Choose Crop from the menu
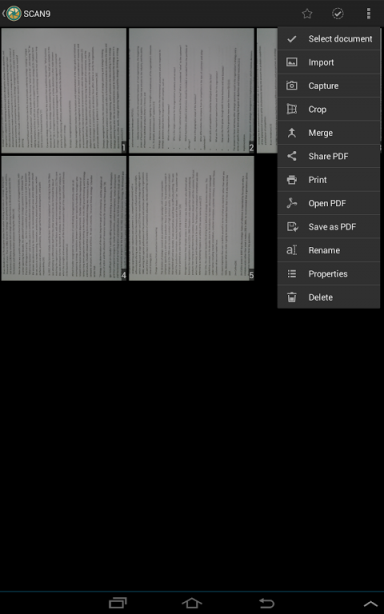This screenshot has height=614, width=384. 329,109
